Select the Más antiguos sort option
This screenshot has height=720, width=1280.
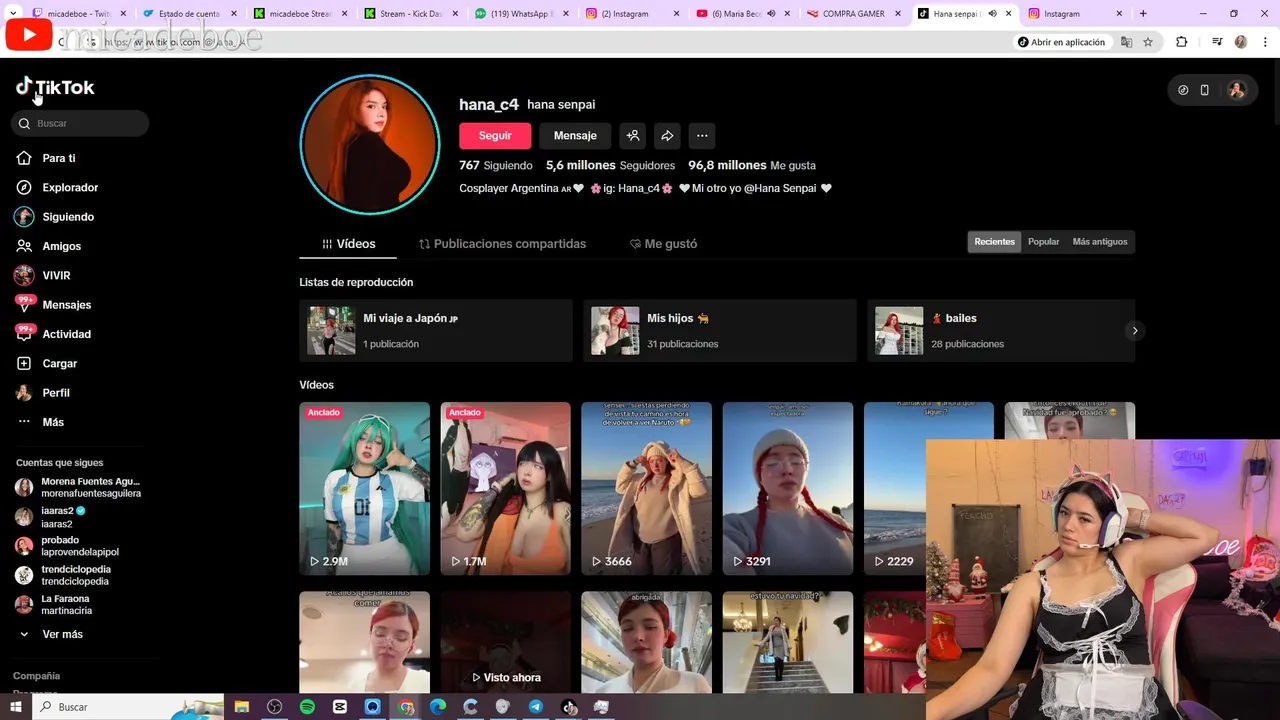[1099, 242]
